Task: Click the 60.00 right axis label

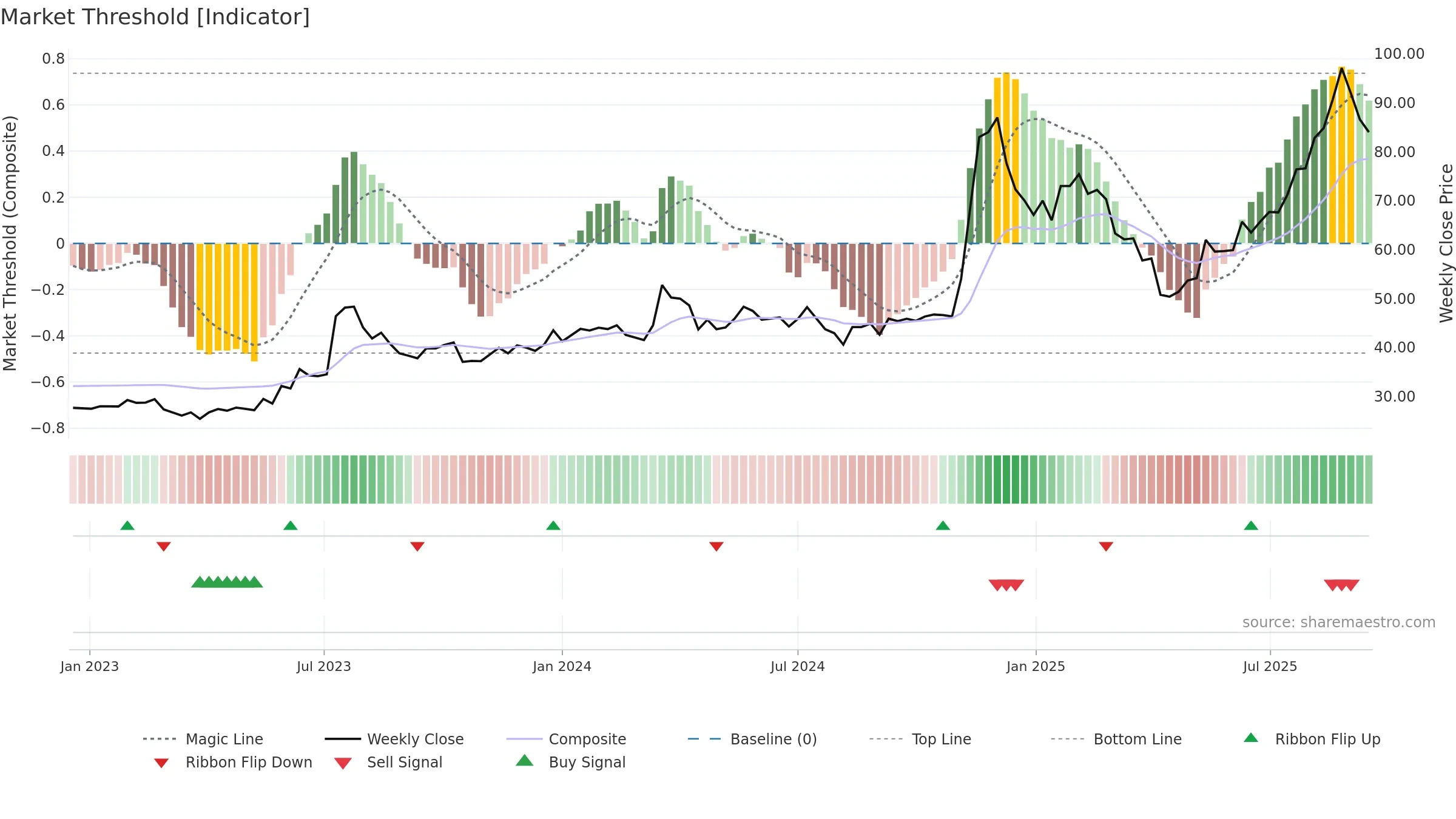Action: click(1395, 250)
